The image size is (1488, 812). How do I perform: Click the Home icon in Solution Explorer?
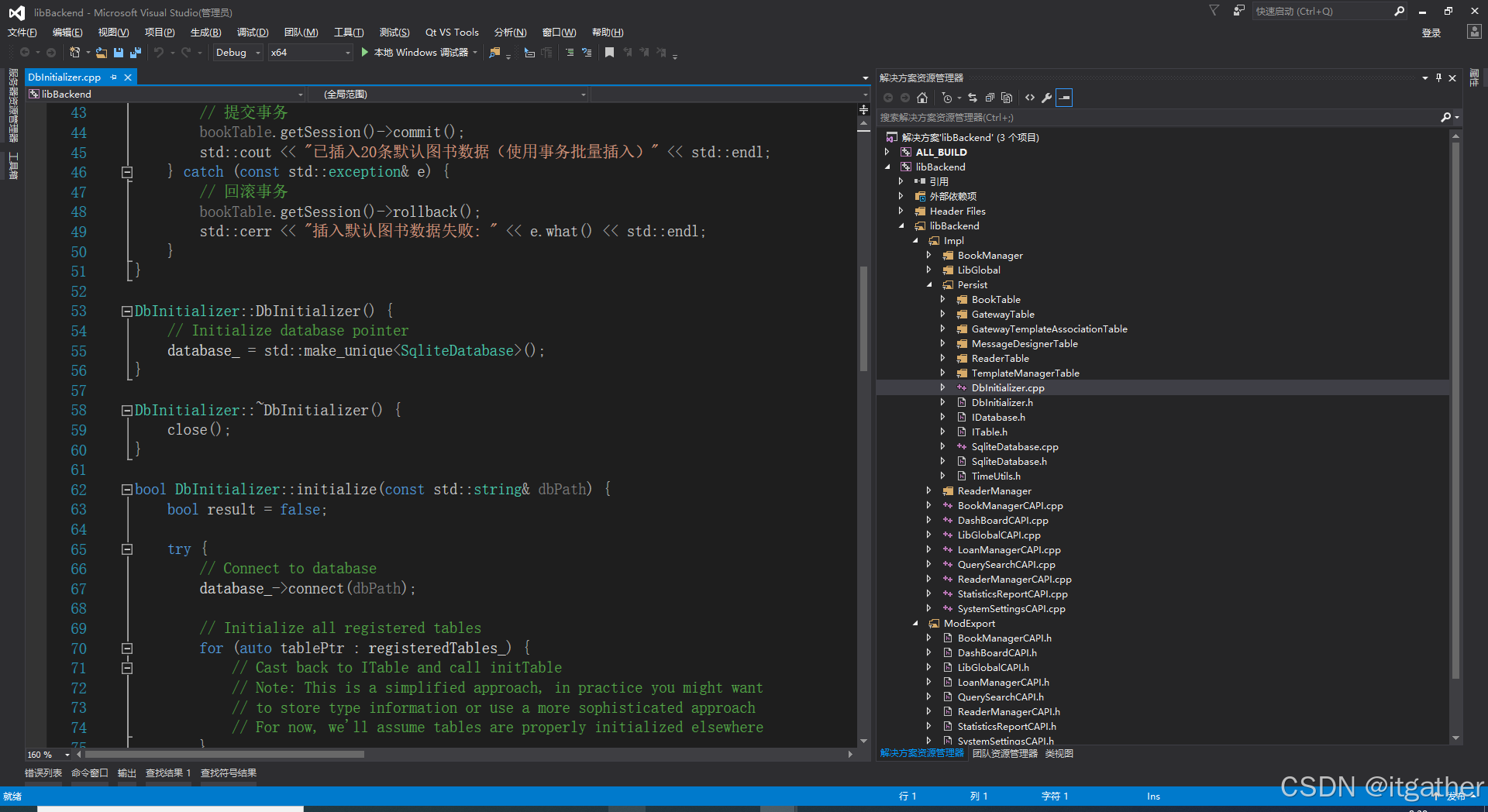[x=922, y=98]
